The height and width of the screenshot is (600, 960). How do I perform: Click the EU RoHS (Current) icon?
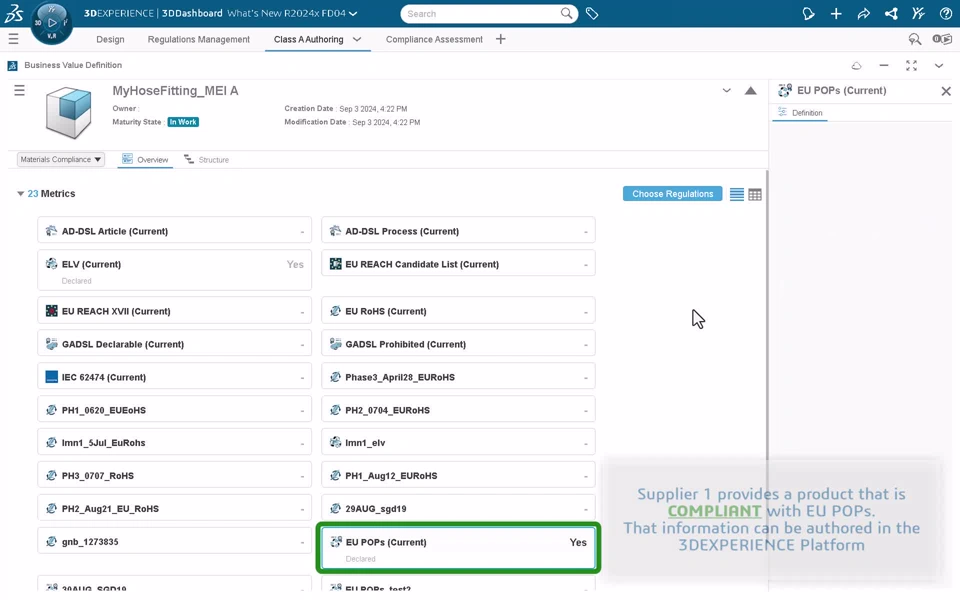335,311
